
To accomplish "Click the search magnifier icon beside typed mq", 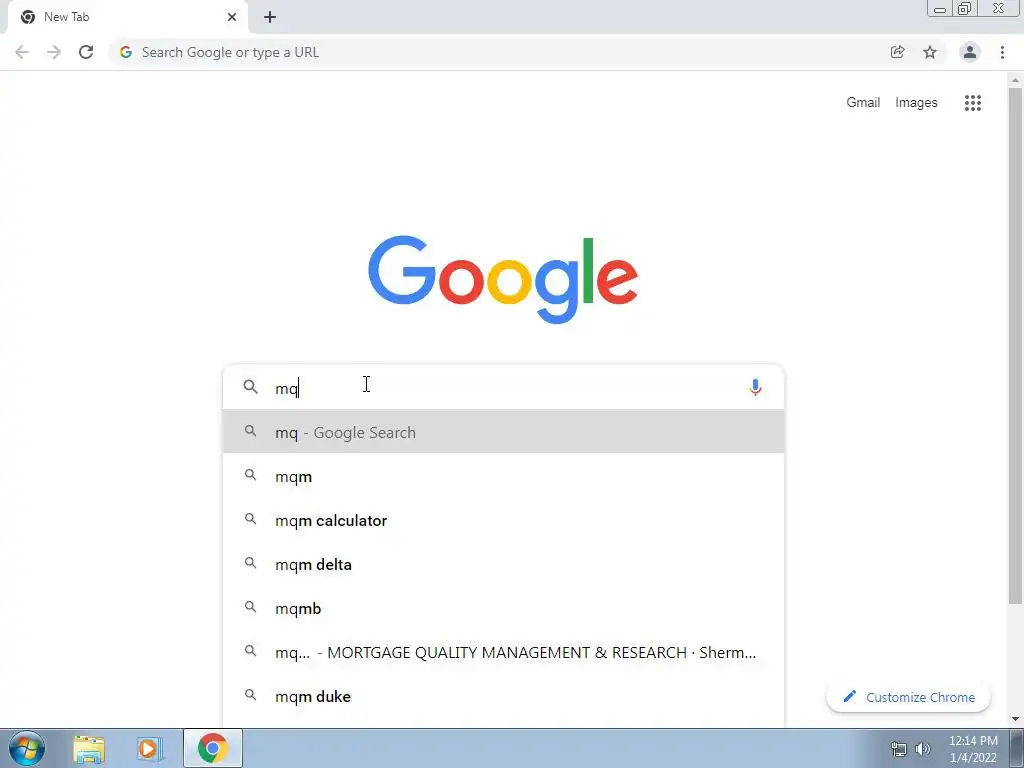I will tap(251, 387).
